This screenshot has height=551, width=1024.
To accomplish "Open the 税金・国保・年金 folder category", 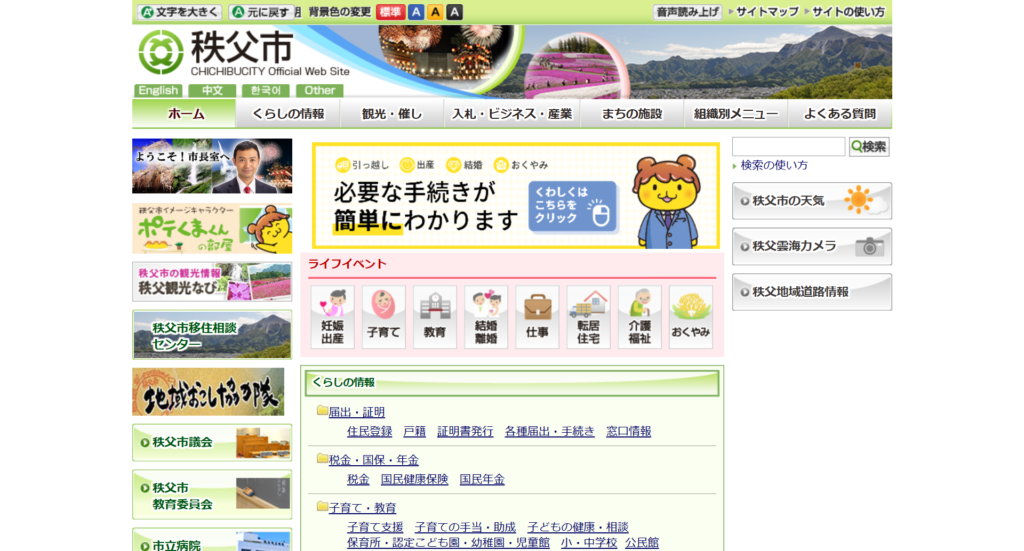I will (373, 460).
